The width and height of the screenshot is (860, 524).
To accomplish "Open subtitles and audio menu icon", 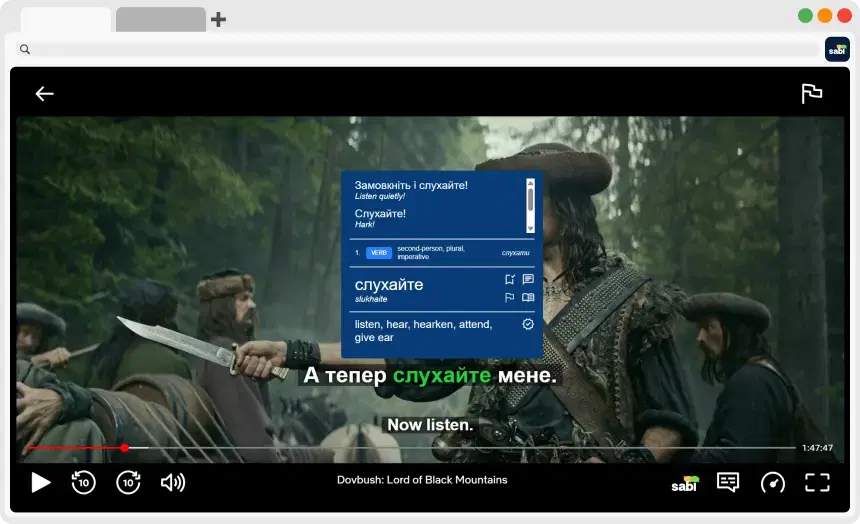I will click(x=728, y=482).
